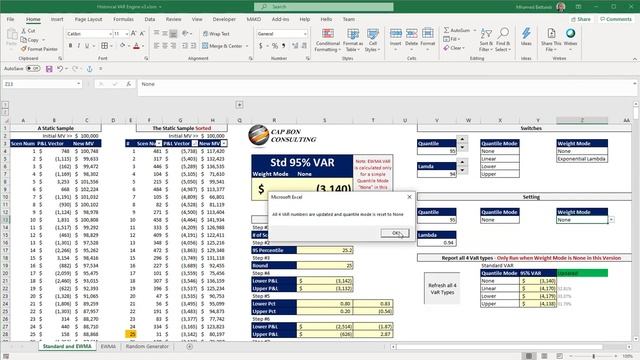Open the File menu tab
The image size is (640, 360).
click(10, 19)
